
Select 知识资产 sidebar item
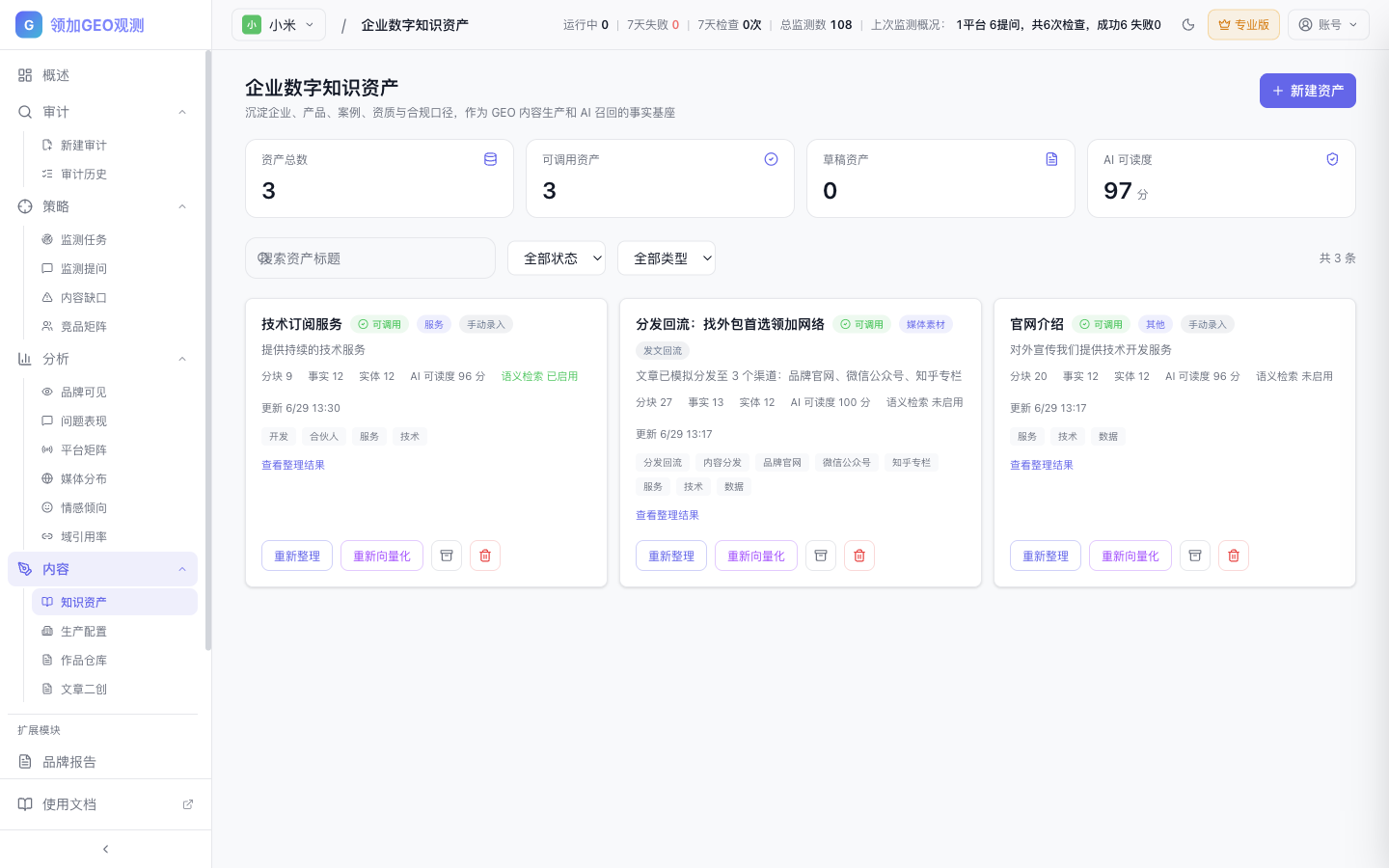pyautogui.click(x=115, y=602)
